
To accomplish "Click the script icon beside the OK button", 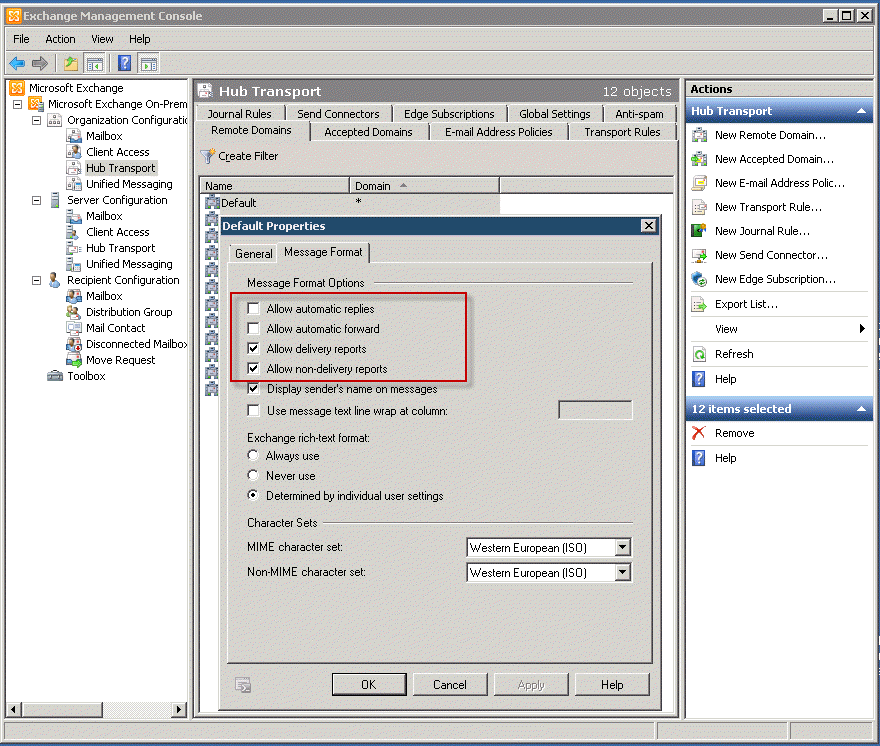I will (x=243, y=685).
